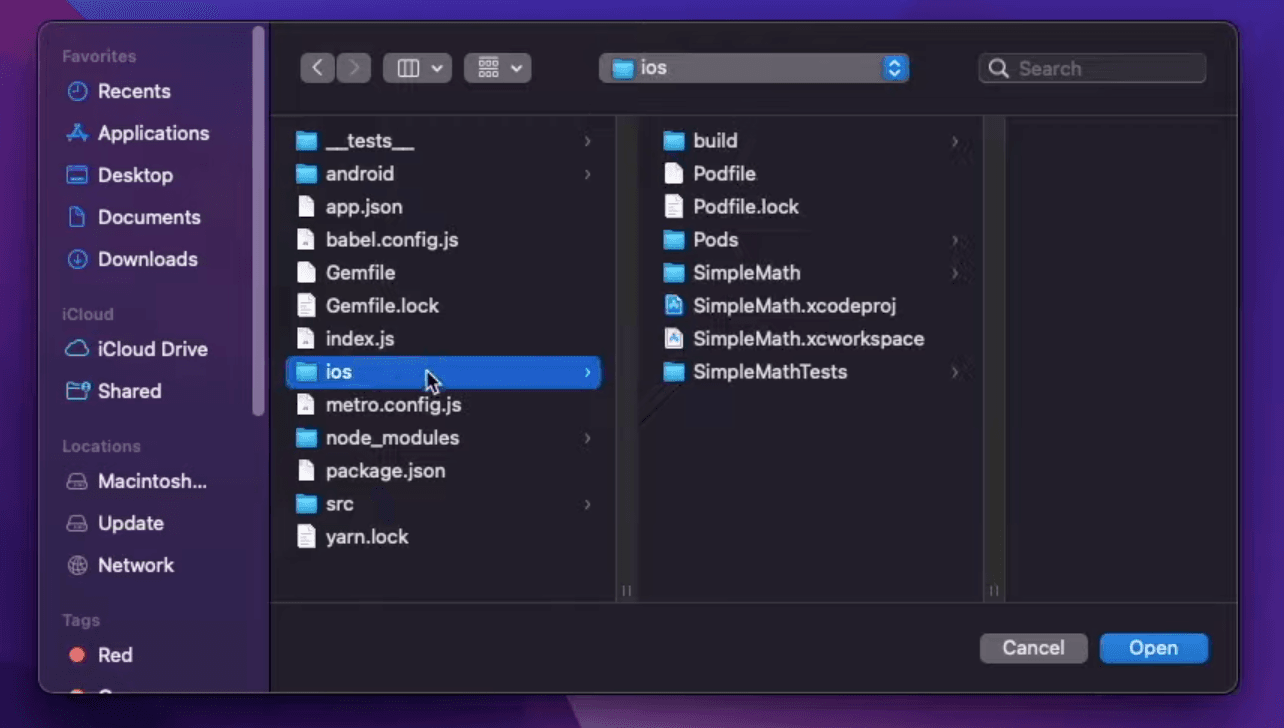Select the Podfile.lock file

(745, 206)
